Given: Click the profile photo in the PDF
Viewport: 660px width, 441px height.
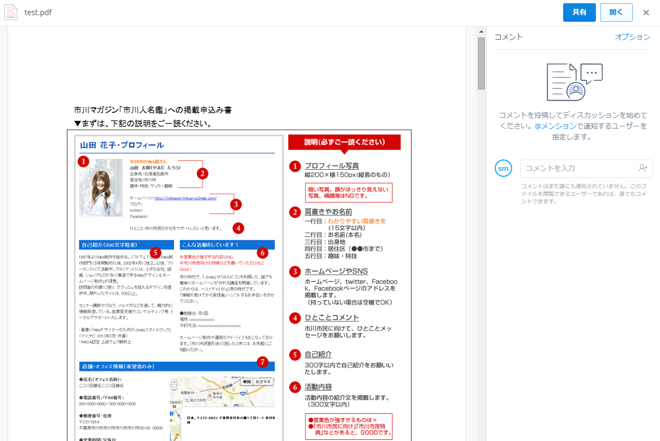Looking at the screenshot, I should (x=101, y=188).
